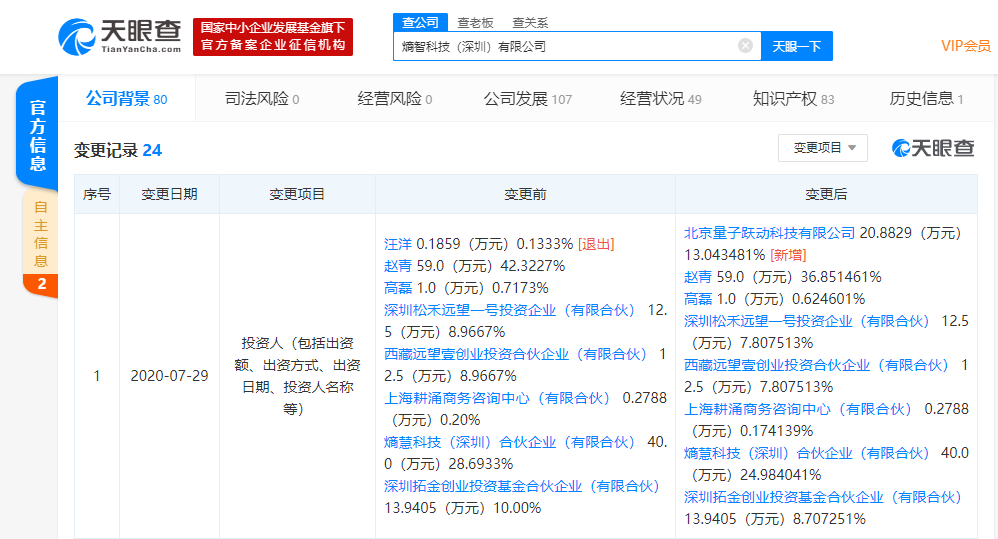This screenshot has width=998, height=539.
Task: Click the red 国家中小企业发展基金 banner
Action: click(272, 37)
